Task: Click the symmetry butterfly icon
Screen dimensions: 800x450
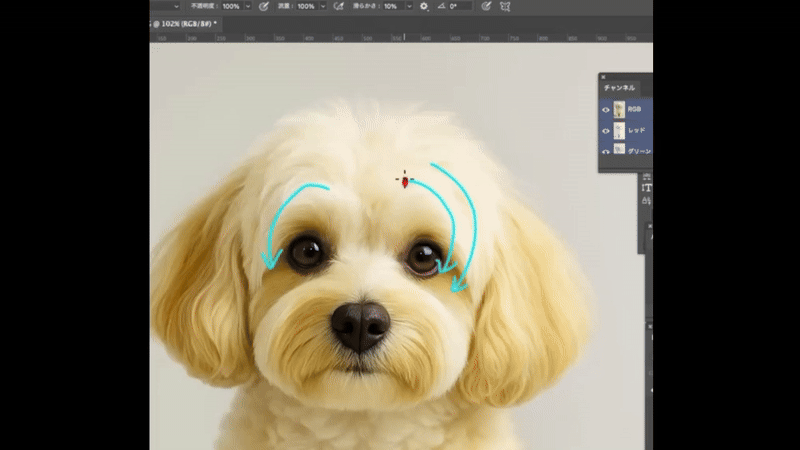Action: [505, 6]
